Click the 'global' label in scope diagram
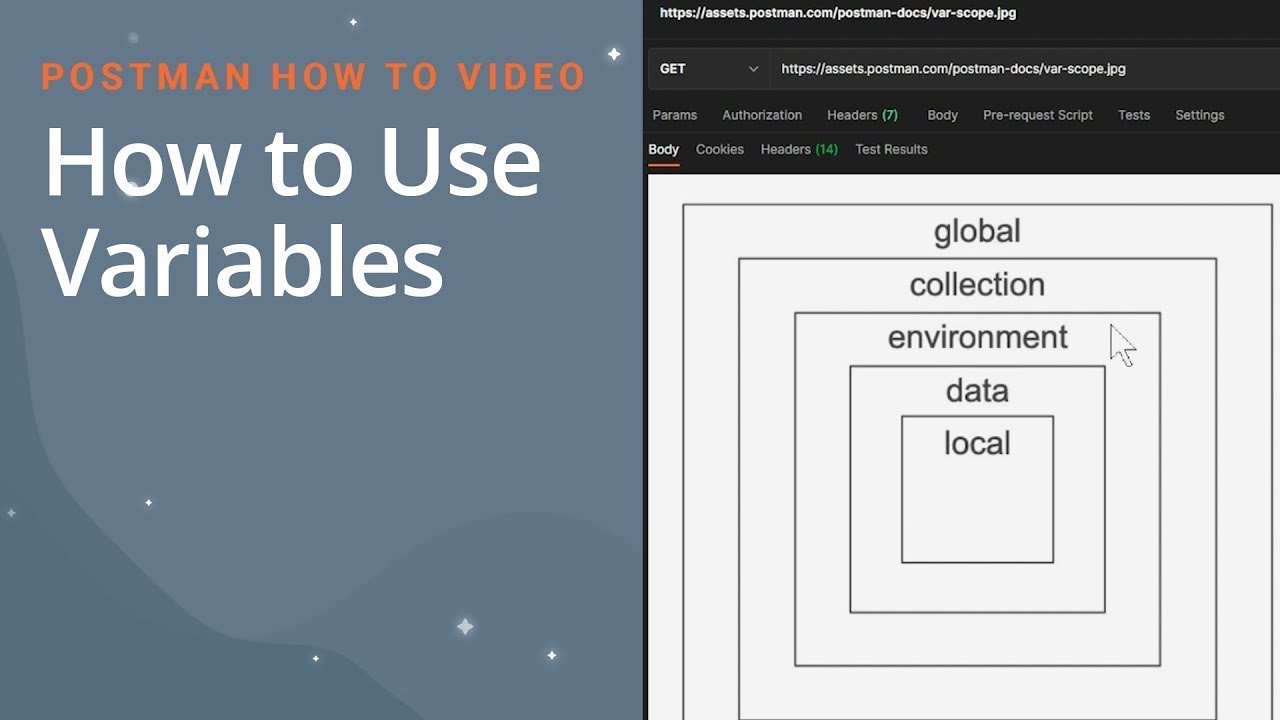The height and width of the screenshot is (720, 1280). 977,232
